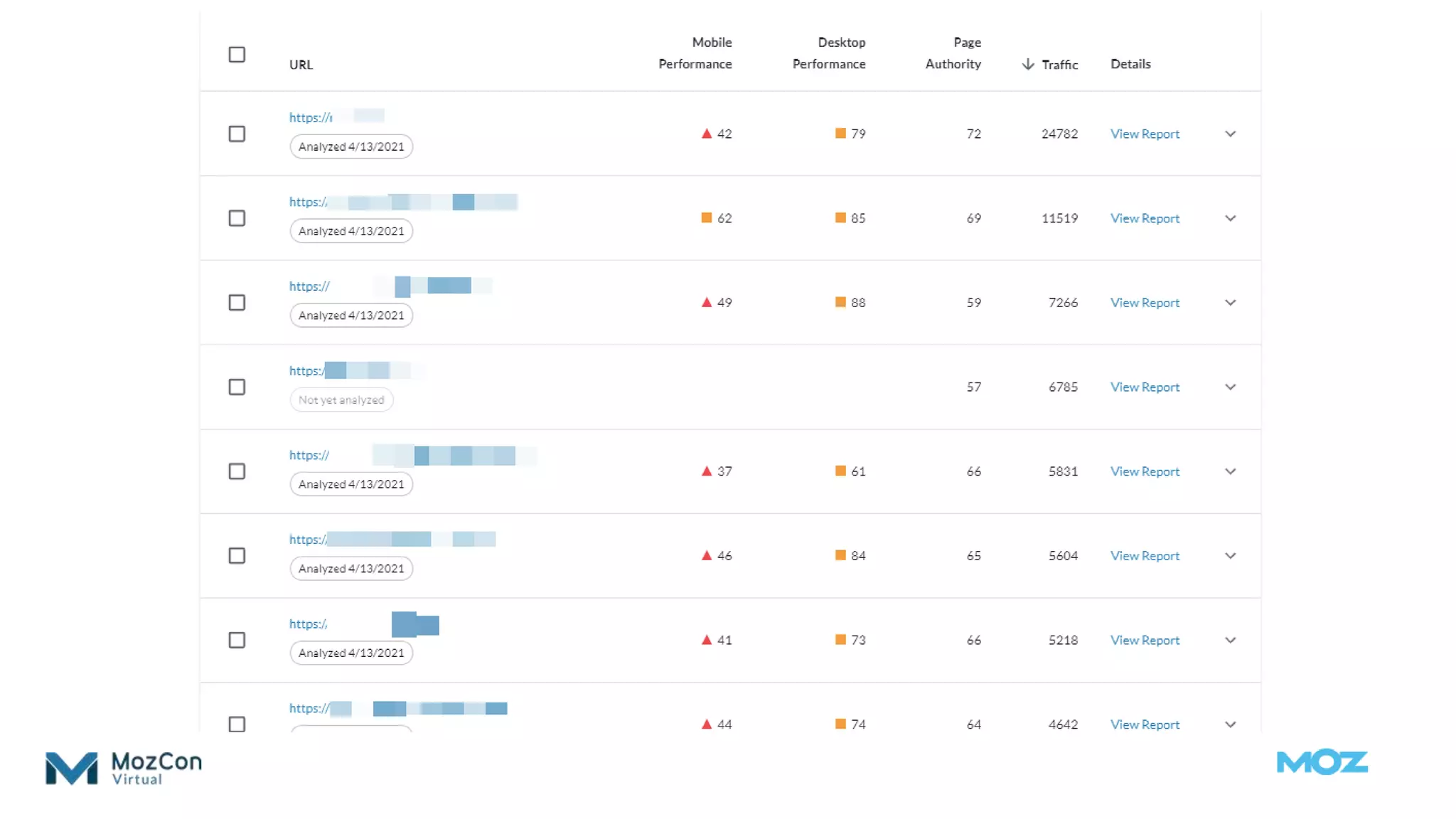Click the orange square beside desktop score 61
Image resolution: width=1456 pixels, height=819 pixels.
(840, 471)
